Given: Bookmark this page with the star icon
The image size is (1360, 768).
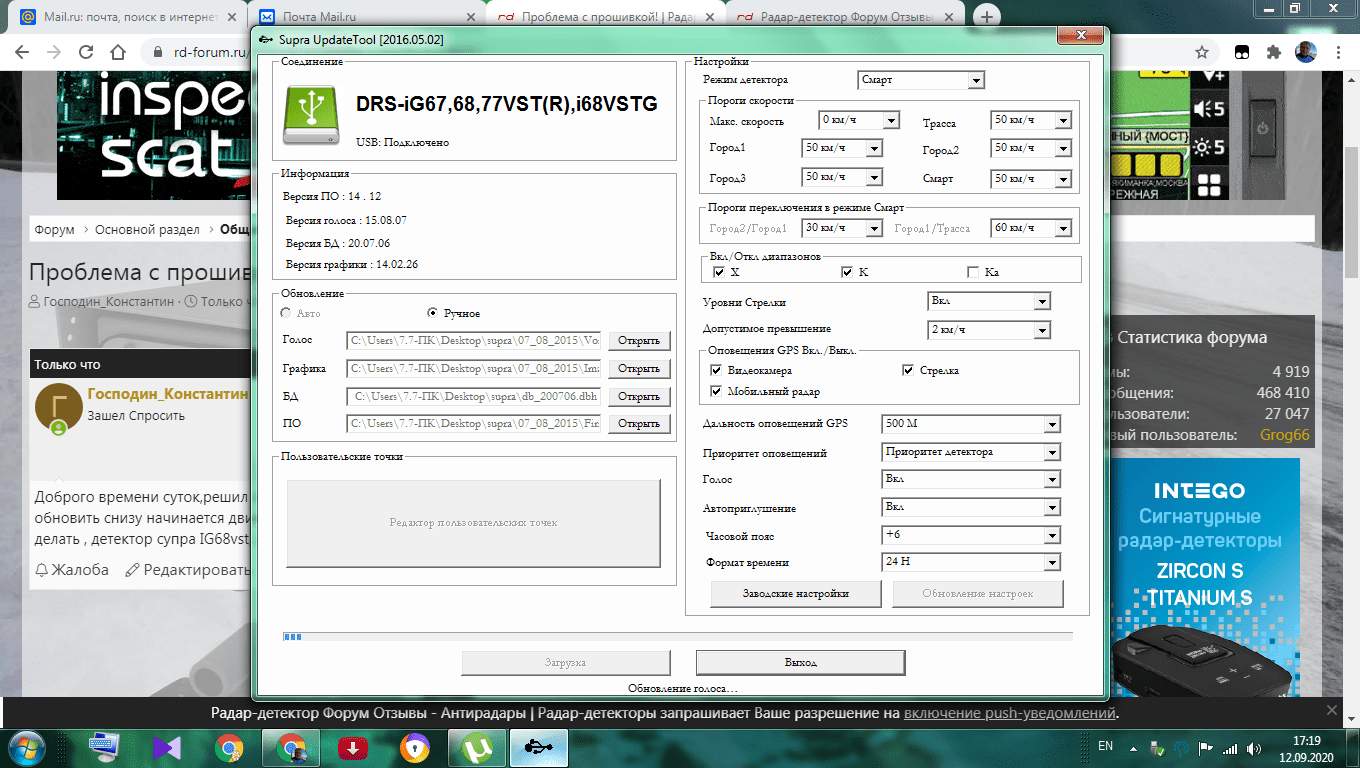Looking at the screenshot, I should (x=1202, y=52).
